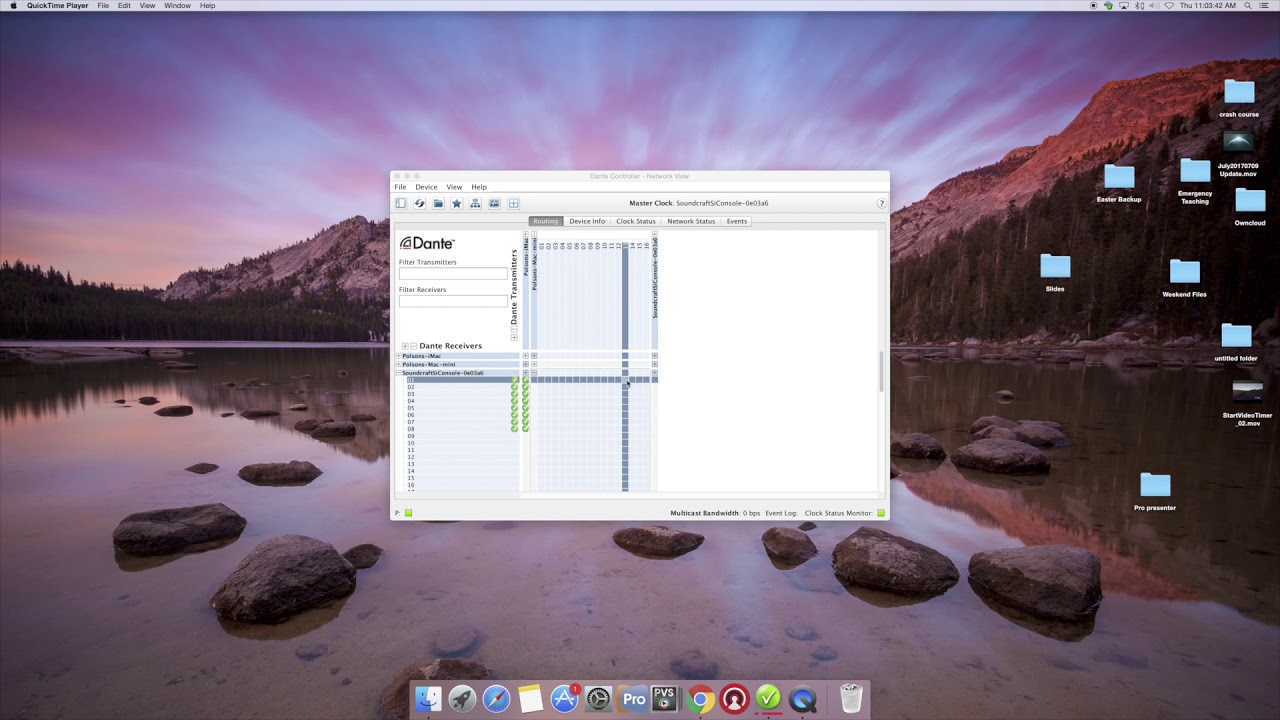
Task: Open System Preferences from the dock
Action: click(598, 699)
